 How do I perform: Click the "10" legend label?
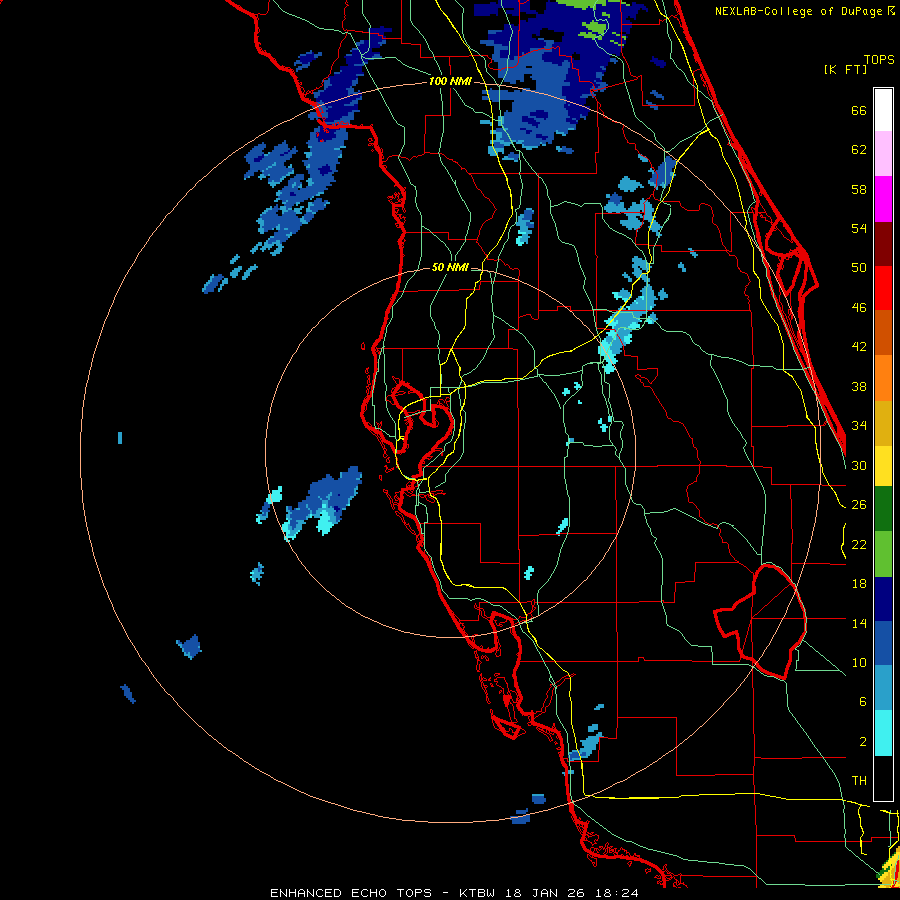click(x=859, y=662)
